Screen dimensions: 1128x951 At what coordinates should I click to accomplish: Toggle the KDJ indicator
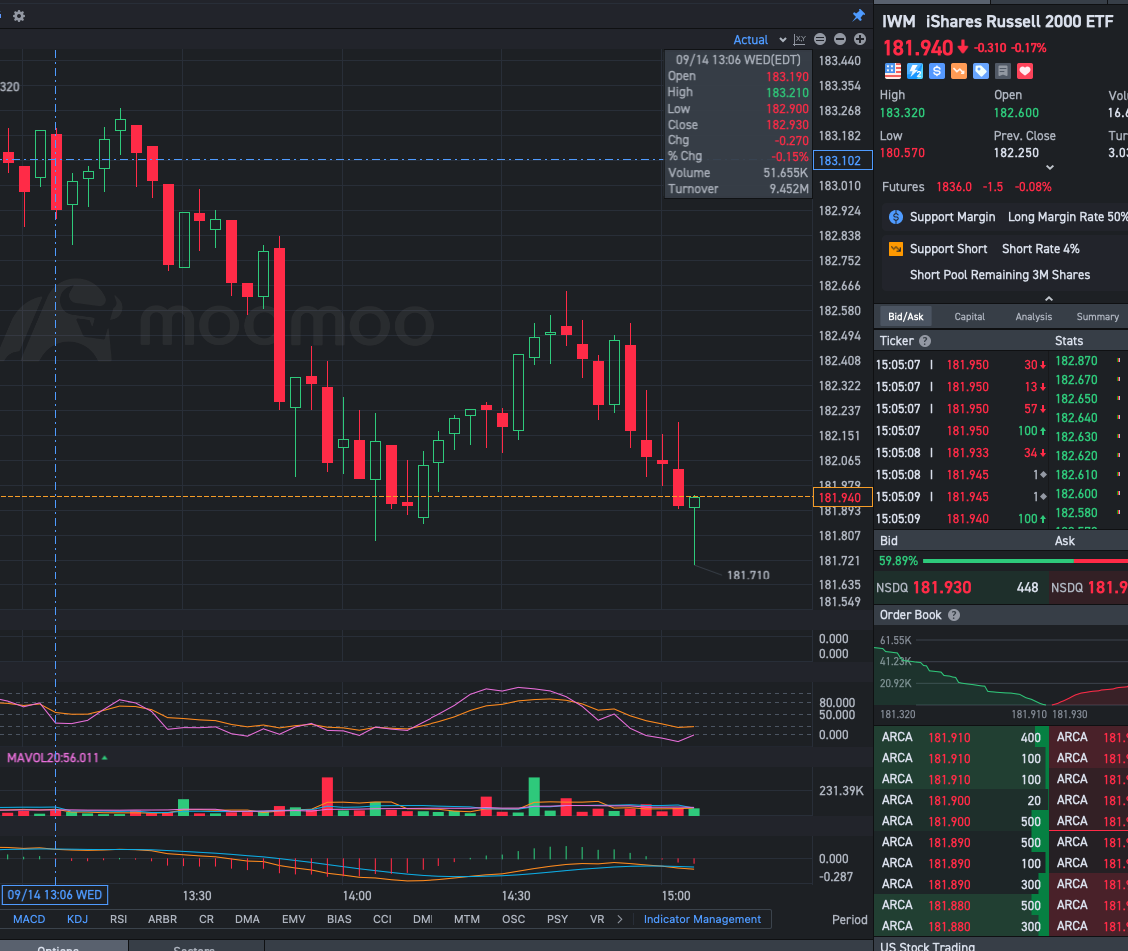[77, 919]
